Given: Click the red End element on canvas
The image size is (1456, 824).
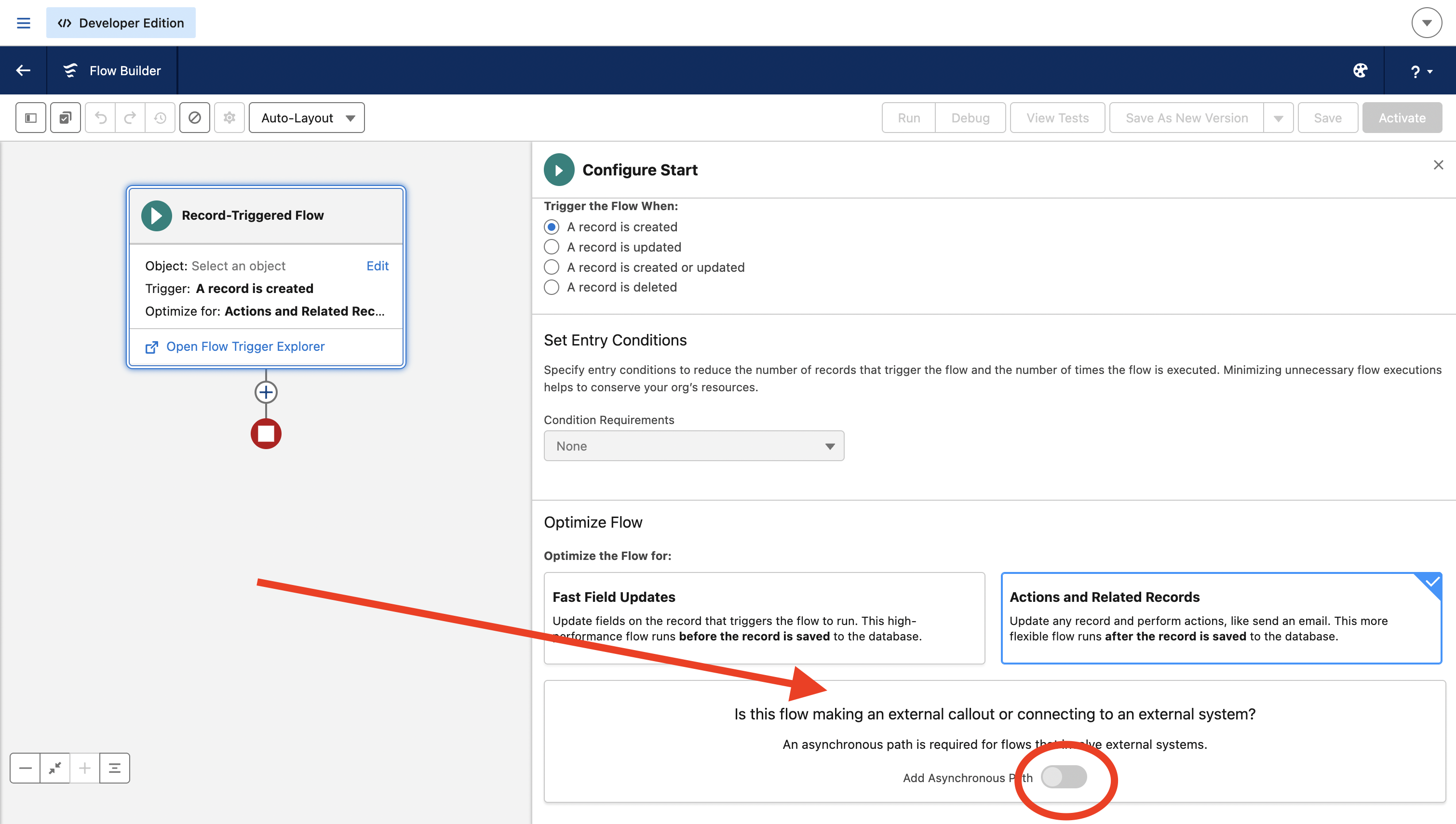Looking at the screenshot, I should (x=266, y=434).
